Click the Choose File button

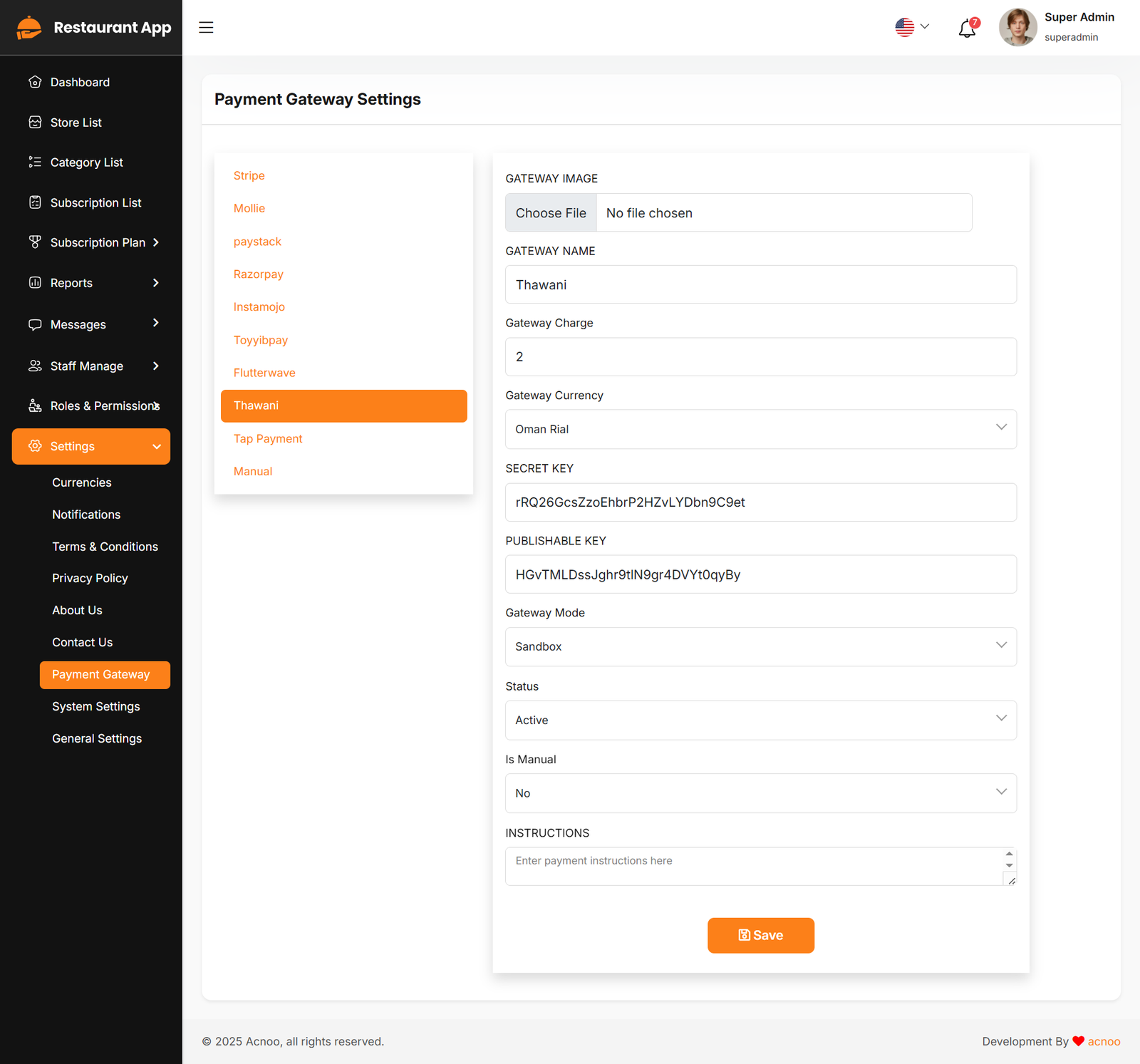[551, 213]
